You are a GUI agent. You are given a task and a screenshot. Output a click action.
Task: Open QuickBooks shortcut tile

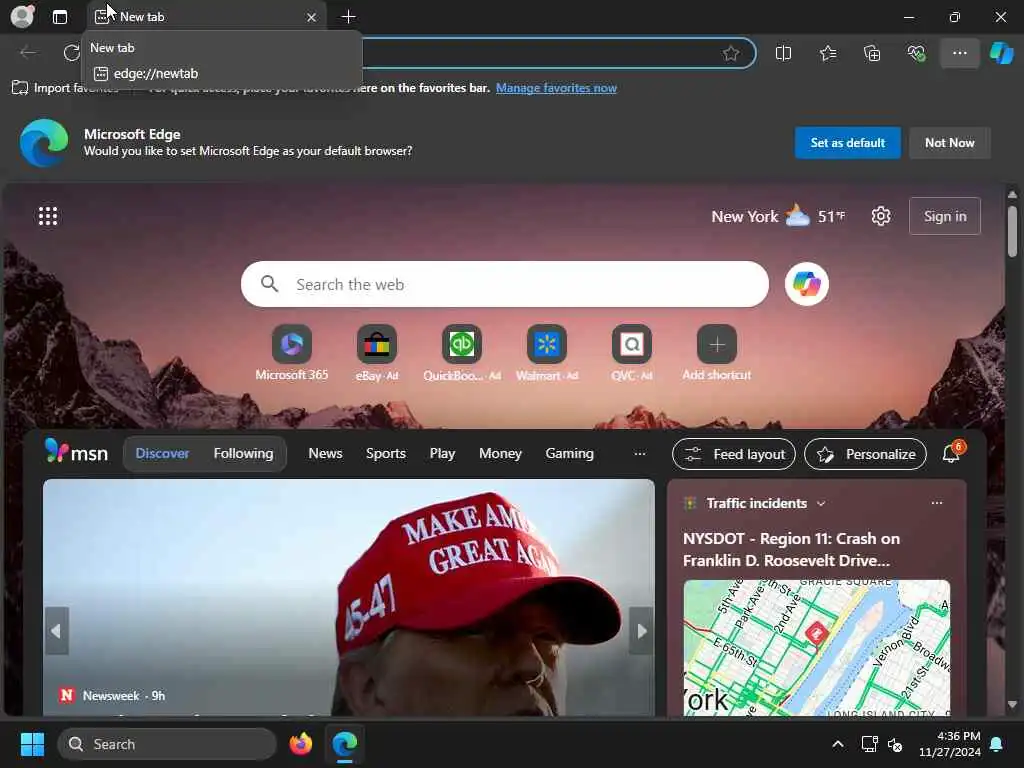(462, 353)
